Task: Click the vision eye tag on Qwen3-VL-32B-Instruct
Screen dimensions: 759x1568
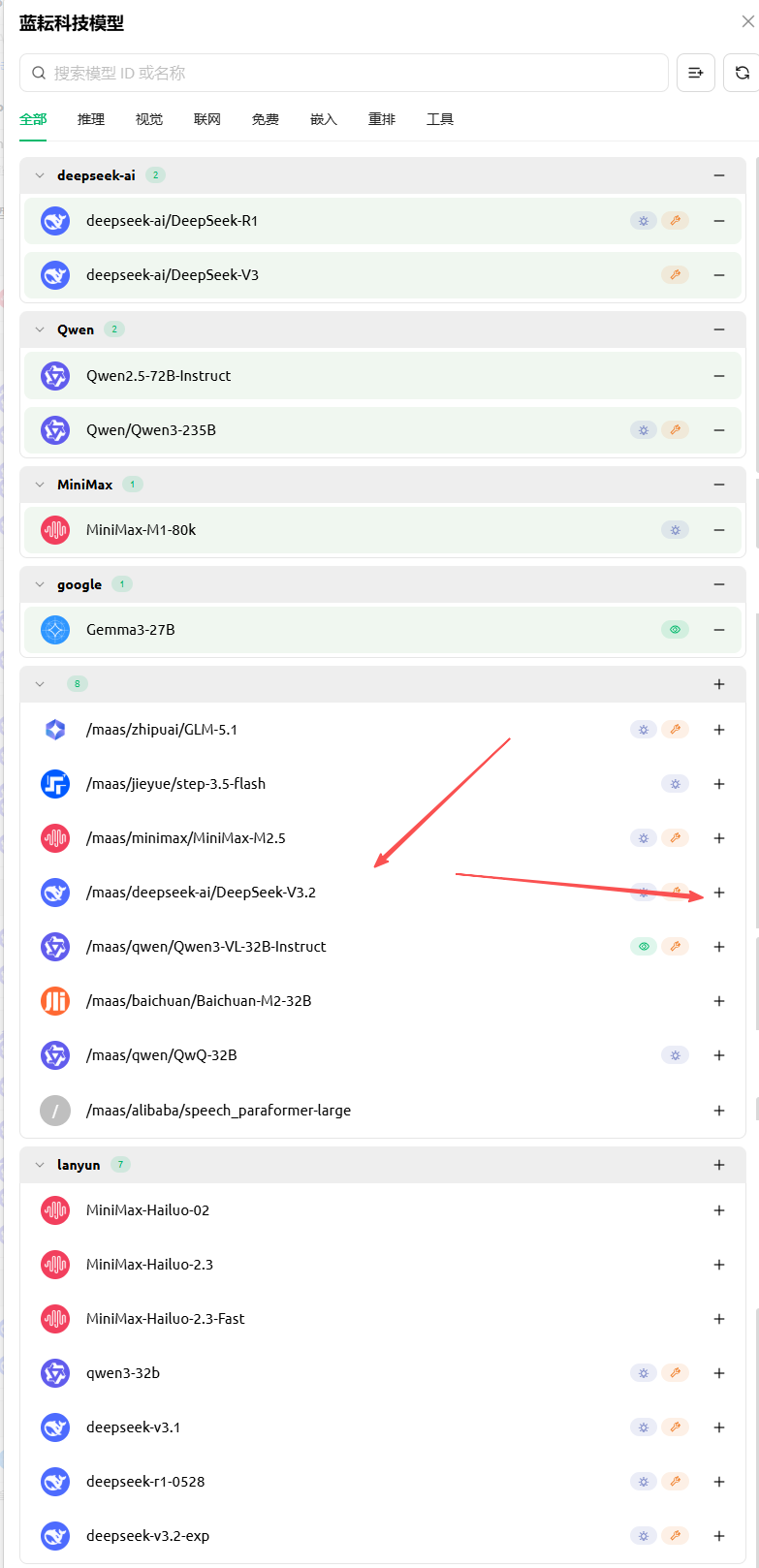Action: click(x=644, y=947)
